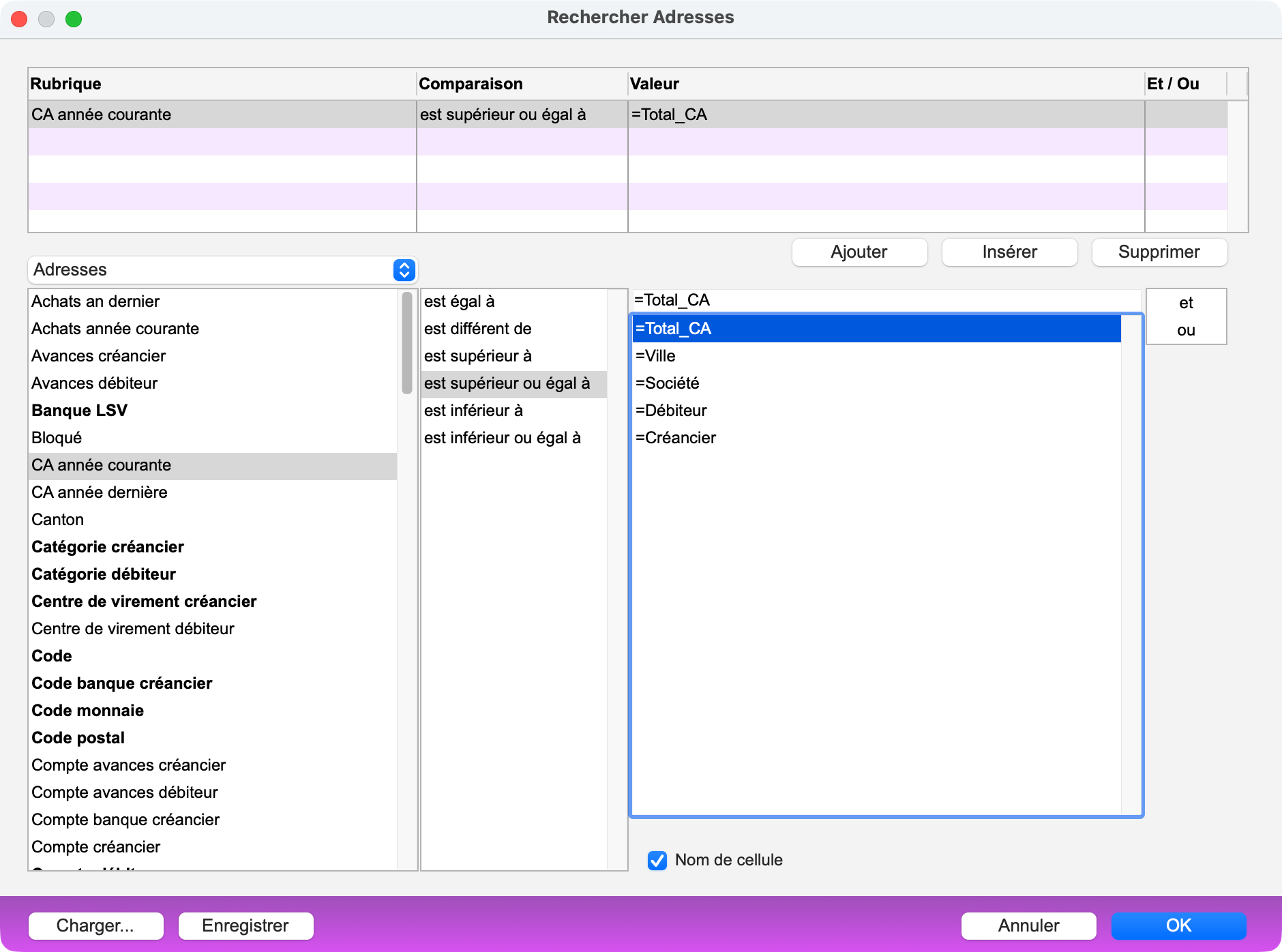Choose =Débiteur from value suggestions
1282x952 pixels.
(671, 411)
